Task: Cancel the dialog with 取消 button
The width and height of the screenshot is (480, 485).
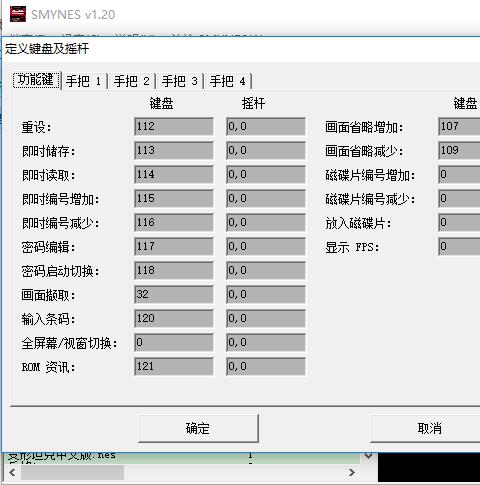Action: coord(427,428)
